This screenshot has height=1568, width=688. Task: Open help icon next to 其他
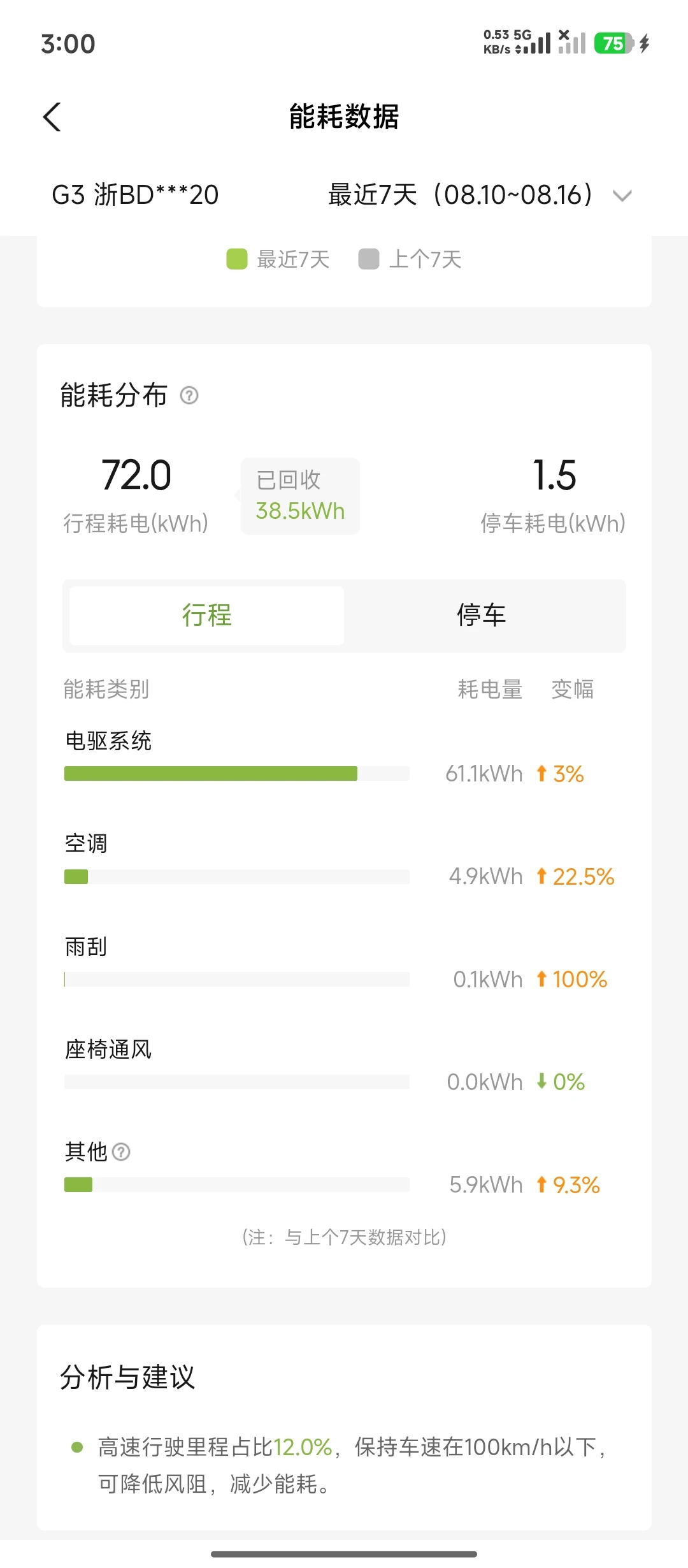tap(121, 1152)
